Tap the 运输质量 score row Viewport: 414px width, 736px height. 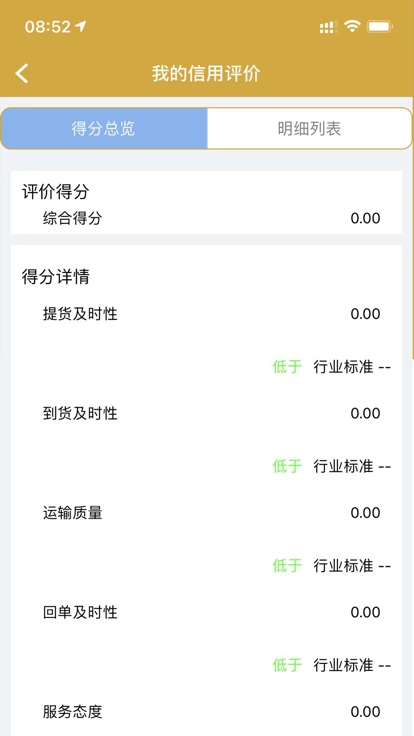pyautogui.click(x=207, y=513)
